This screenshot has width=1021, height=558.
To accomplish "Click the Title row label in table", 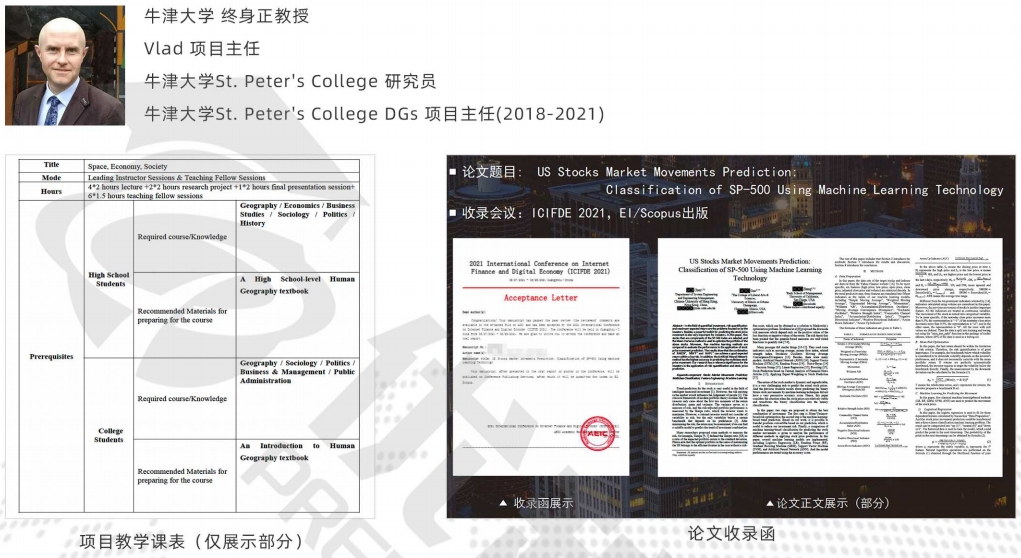I will [45, 165].
